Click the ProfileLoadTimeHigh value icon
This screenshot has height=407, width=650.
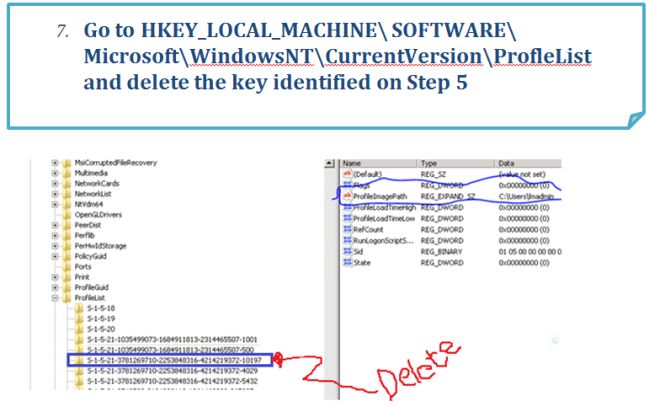click(347, 207)
